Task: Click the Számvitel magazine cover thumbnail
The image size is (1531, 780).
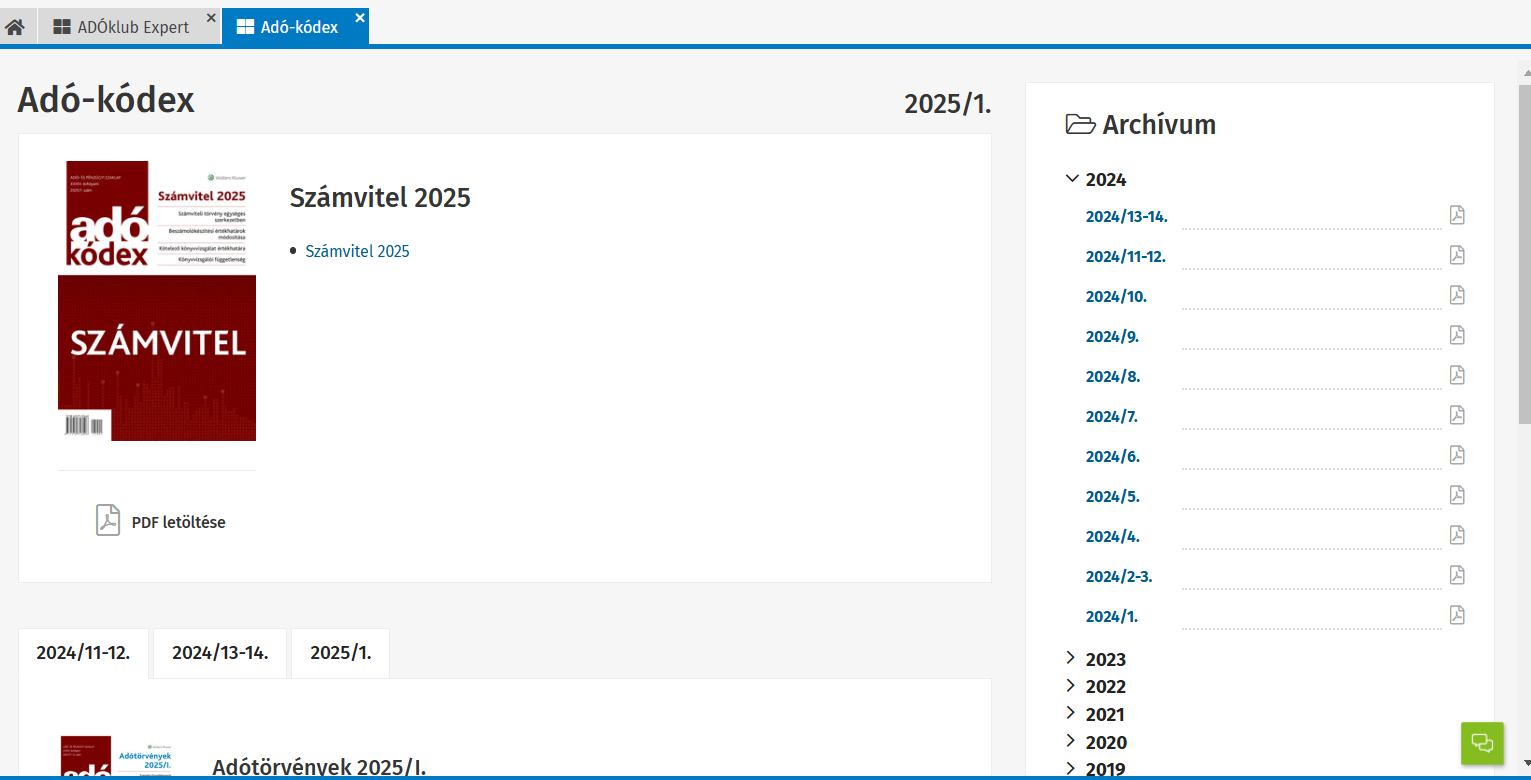Action: [x=157, y=300]
